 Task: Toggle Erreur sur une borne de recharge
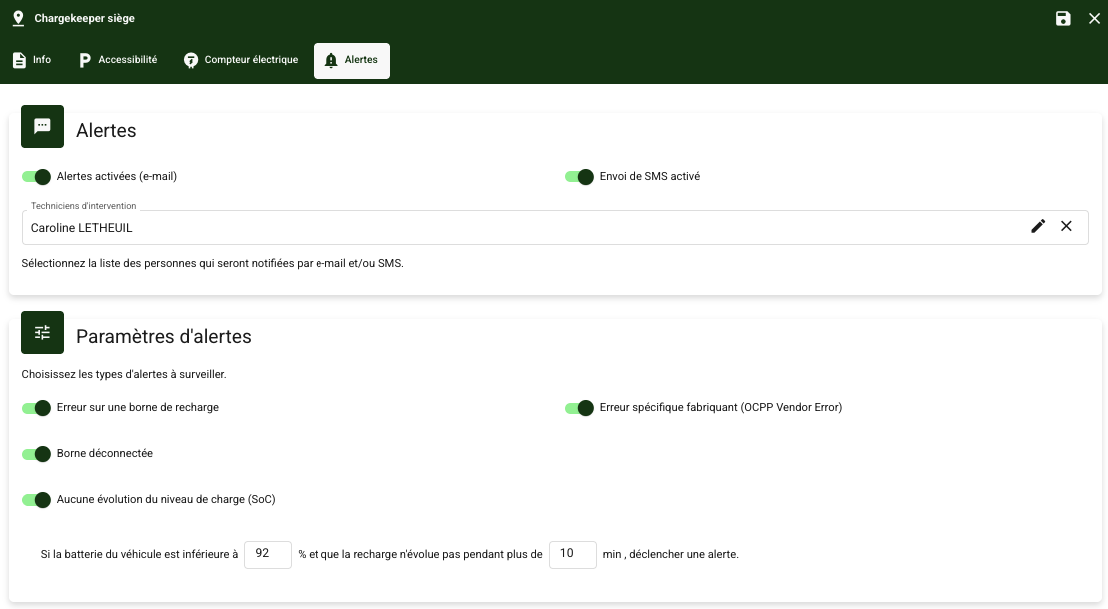click(37, 408)
